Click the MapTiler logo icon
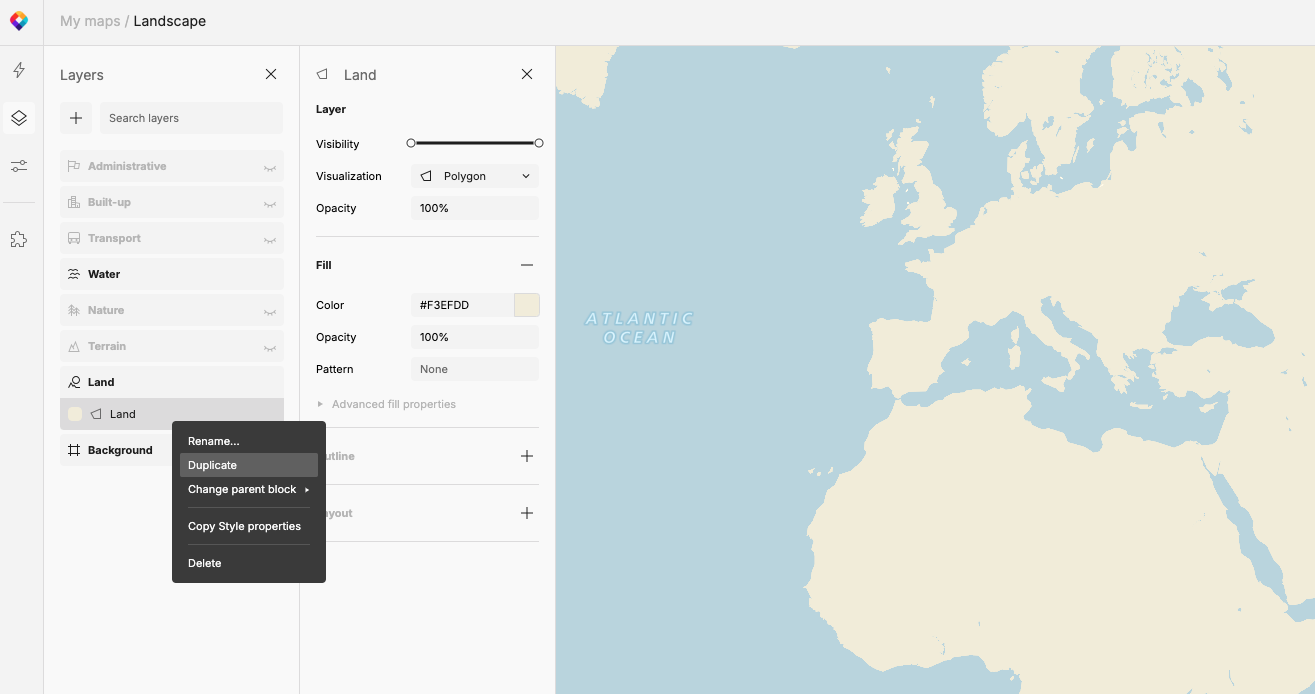1315x694 pixels. pyautogui.click(x=19, y=21)
